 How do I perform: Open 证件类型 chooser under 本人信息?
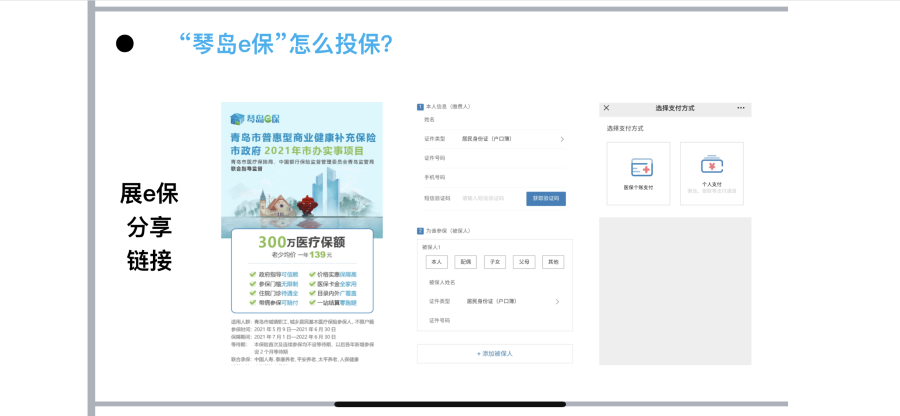pyautogui.click(x=495, y=139)
